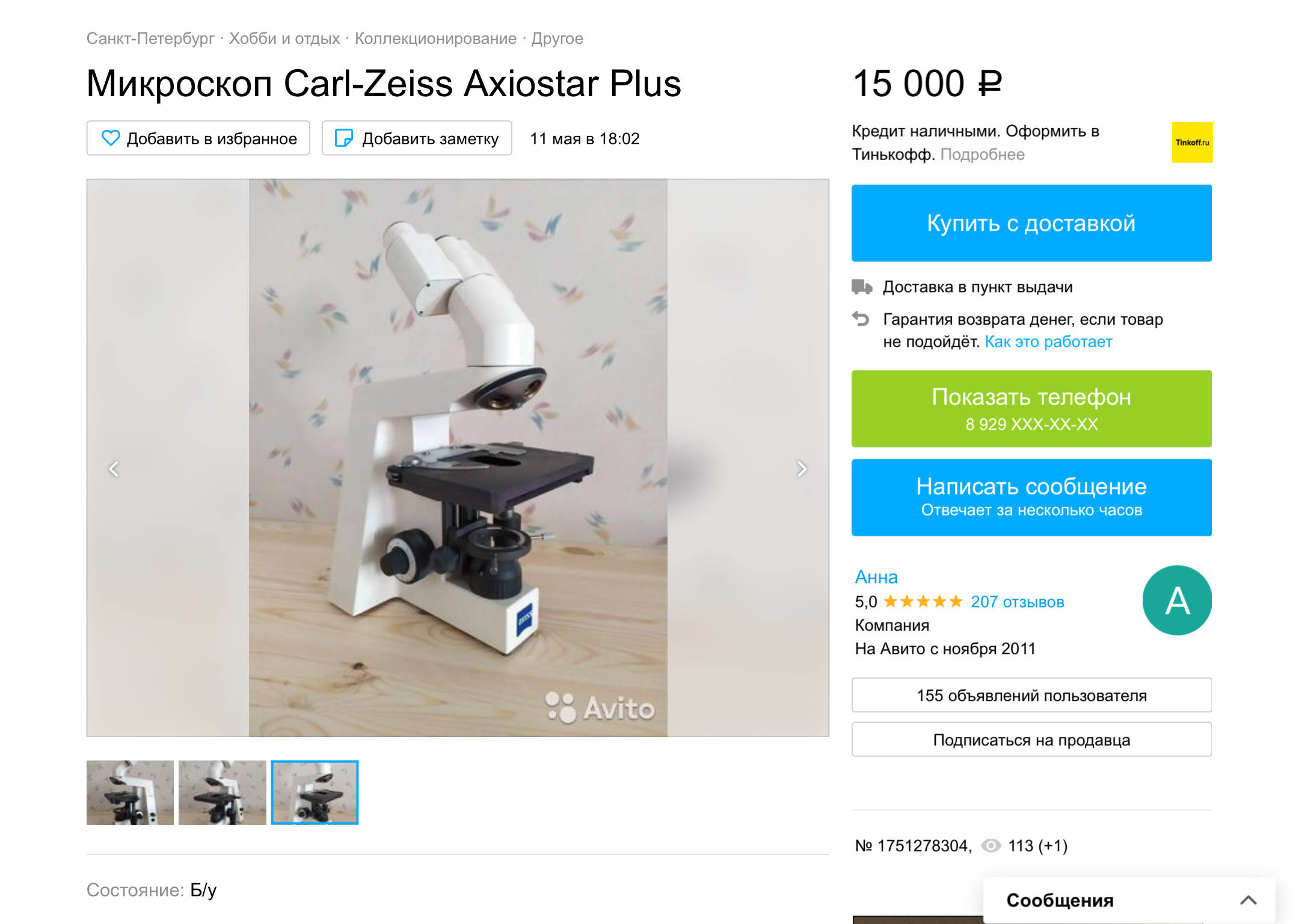Click Написать сообщение button

[1031, 497]
